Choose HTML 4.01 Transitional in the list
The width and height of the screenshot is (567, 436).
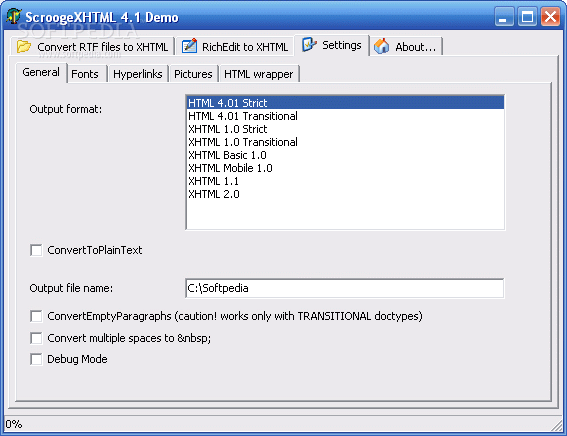point(345,116)
